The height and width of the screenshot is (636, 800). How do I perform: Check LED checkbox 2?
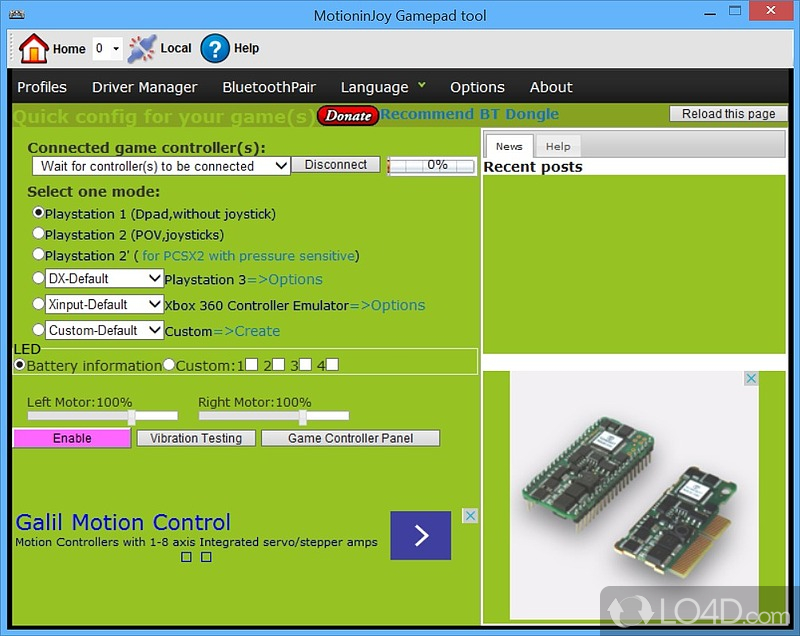[x=278, y=364]
